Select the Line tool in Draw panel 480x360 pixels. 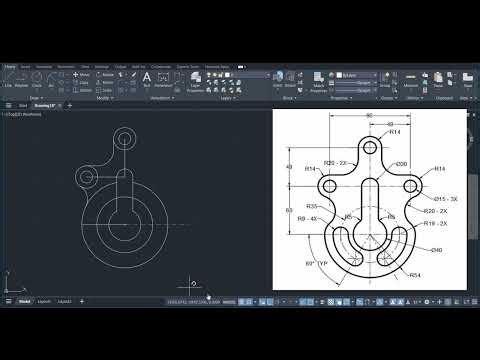click(8, 80)
